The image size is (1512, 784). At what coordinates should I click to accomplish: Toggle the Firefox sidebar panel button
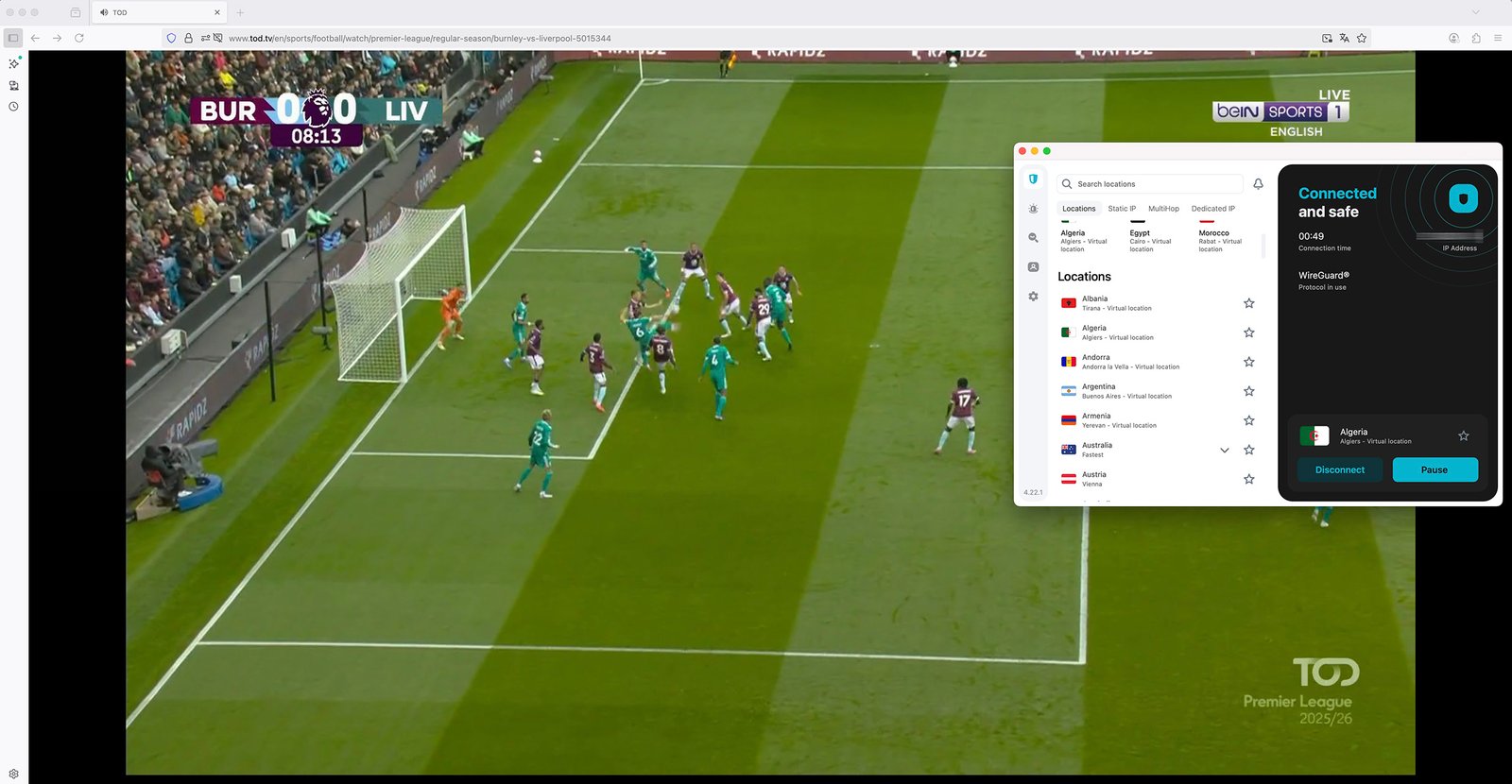point(13,39)
